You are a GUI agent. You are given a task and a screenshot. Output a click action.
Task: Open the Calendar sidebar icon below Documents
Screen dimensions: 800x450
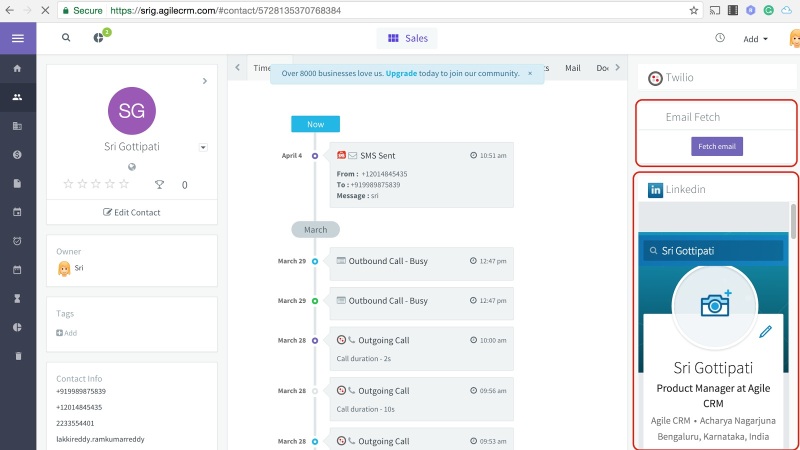[x=17, y=212]
